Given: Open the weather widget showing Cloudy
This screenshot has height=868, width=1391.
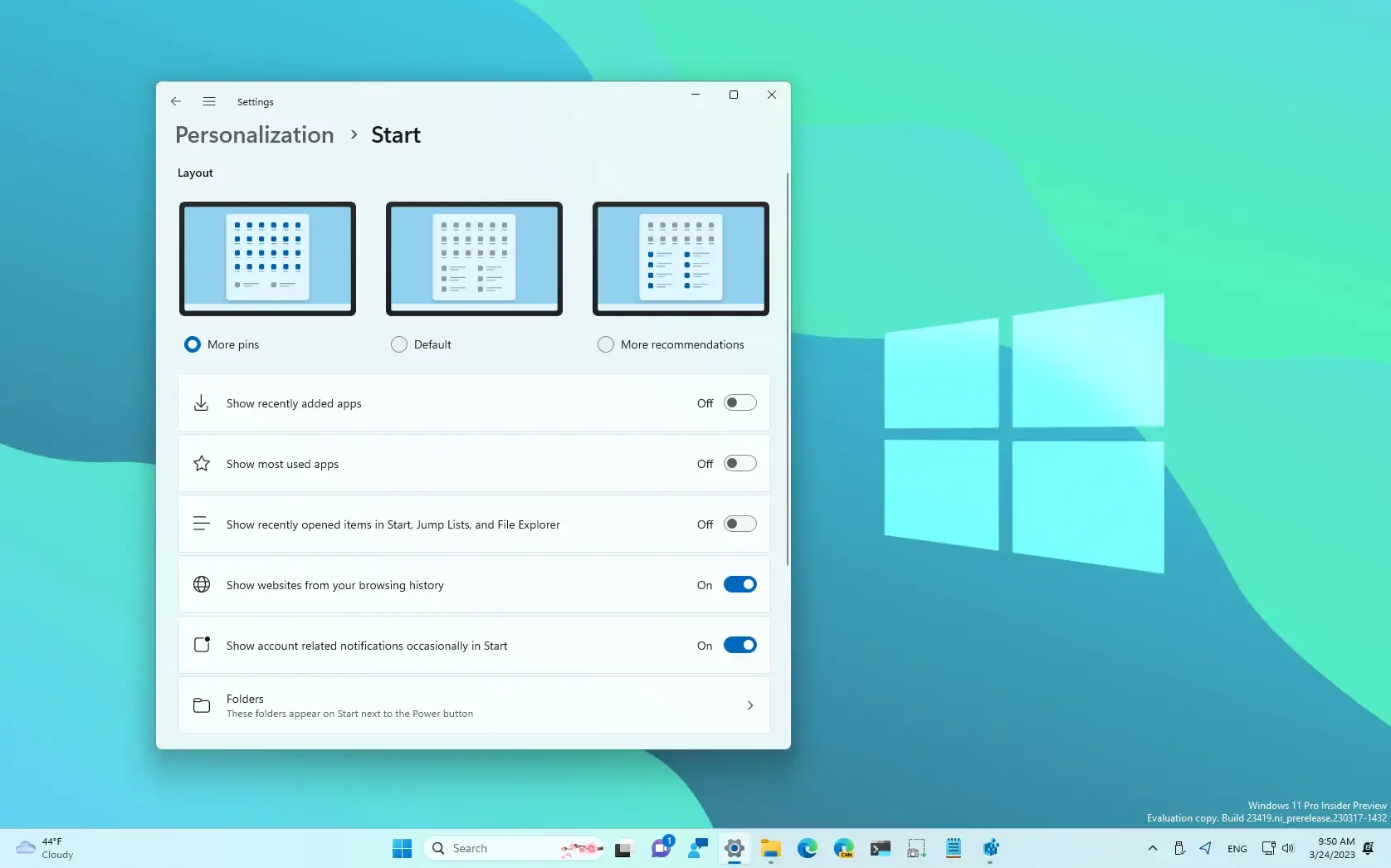Looking at the screenshot, I should point(46,848).
